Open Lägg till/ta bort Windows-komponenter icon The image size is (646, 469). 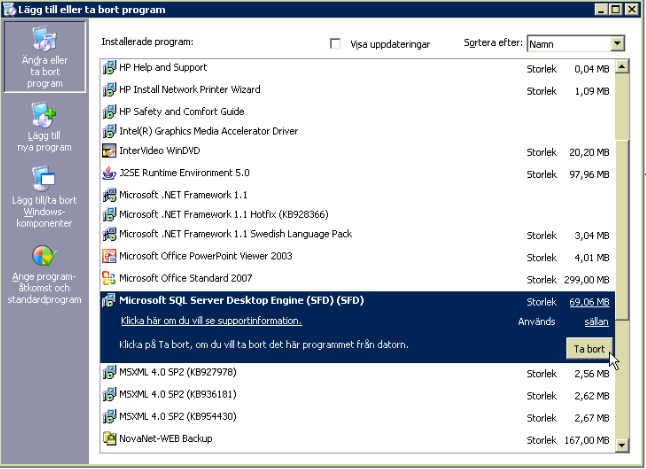pyautogui.click(x=44, y=178)
